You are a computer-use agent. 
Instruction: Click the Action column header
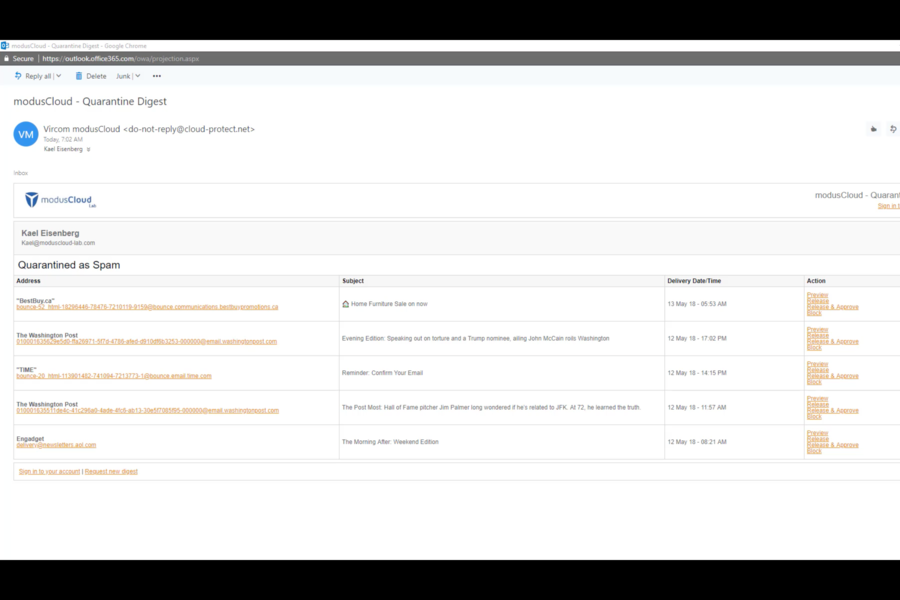point(816,281)
